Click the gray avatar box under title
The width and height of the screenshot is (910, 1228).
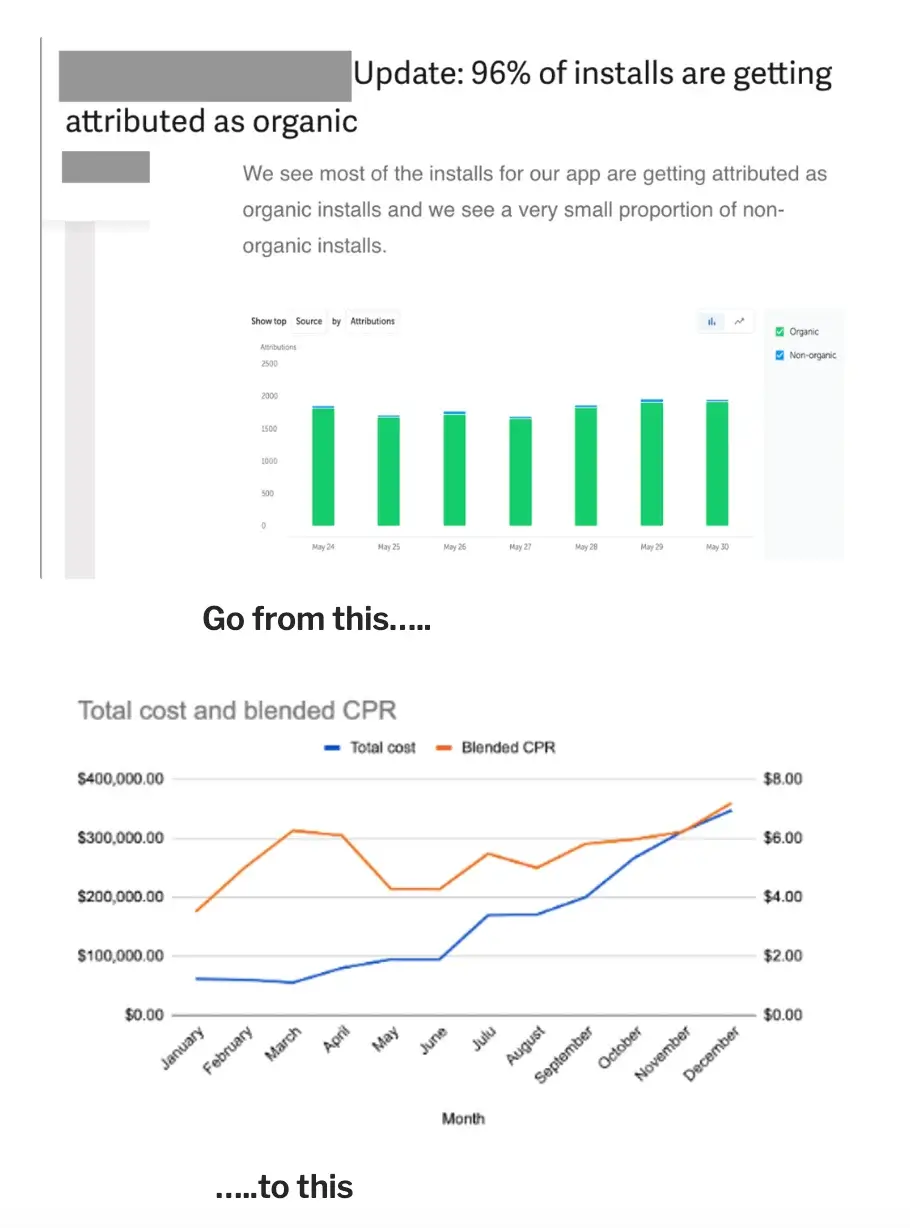tap(106, 167)
